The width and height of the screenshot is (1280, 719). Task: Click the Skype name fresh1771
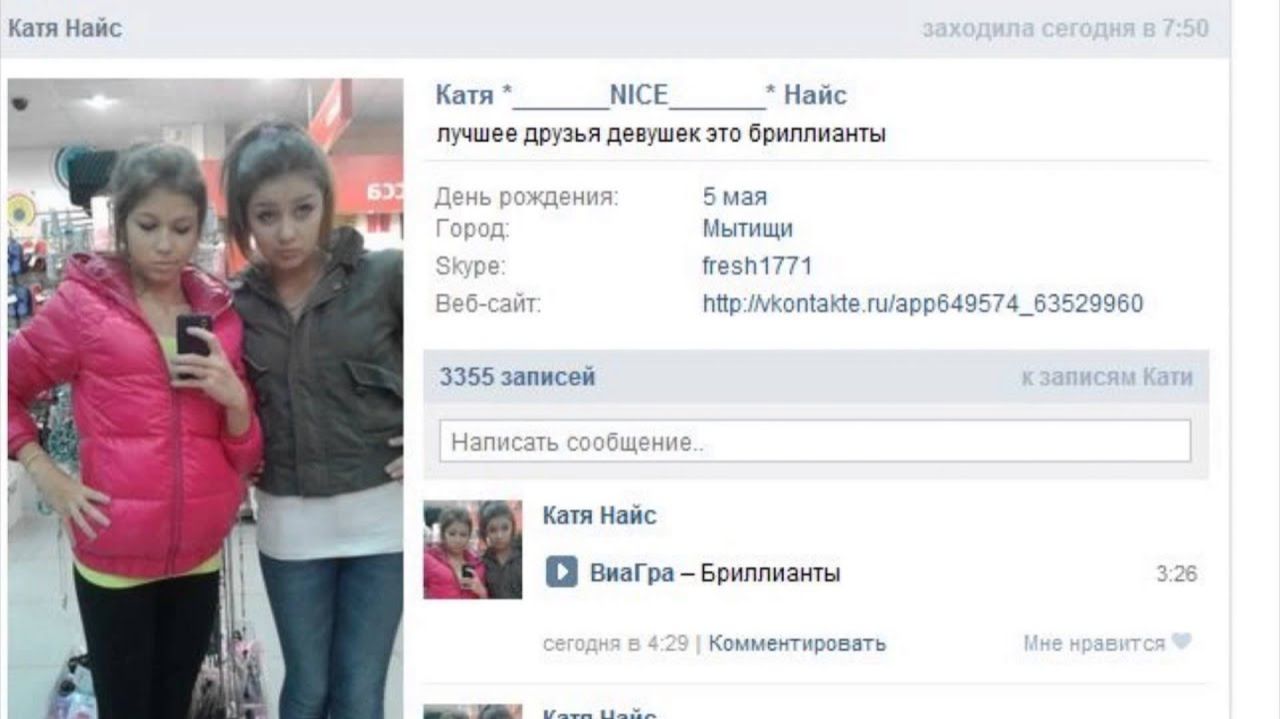tap(757, 266)
